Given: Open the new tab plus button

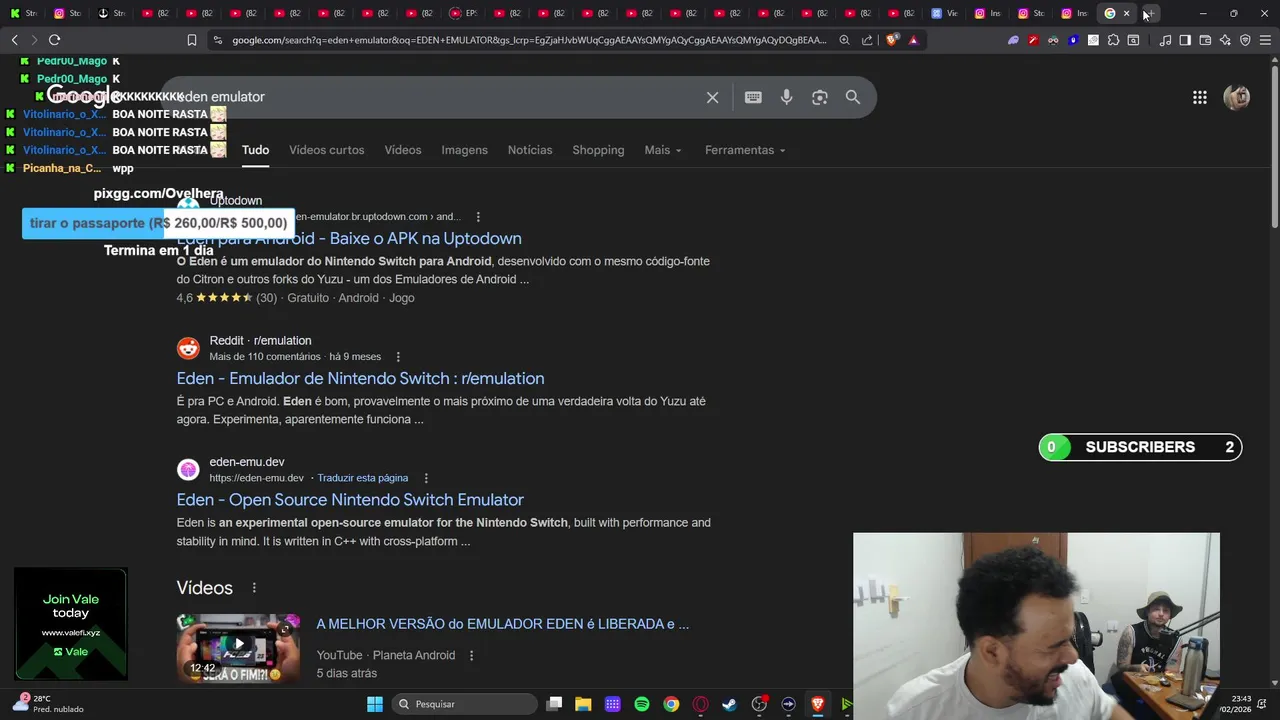Looking at the screenshot, I should click(x=1150, y=13).
